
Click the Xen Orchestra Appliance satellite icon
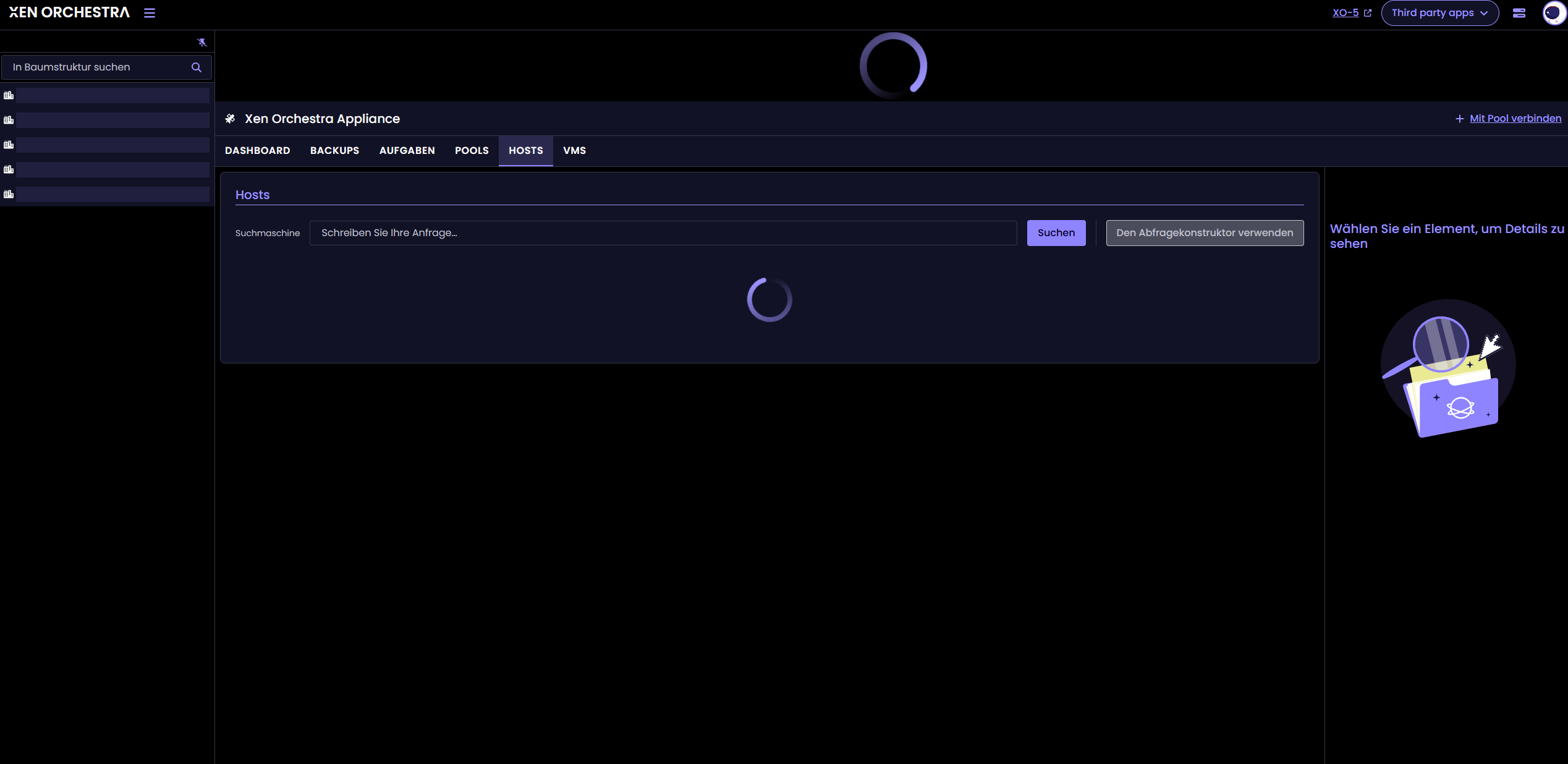click(x=231, y=119)
